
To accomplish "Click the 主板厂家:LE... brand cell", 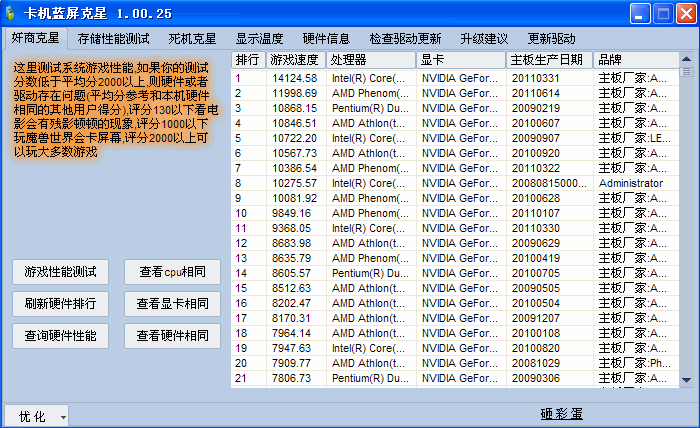I will coord(634,138).
